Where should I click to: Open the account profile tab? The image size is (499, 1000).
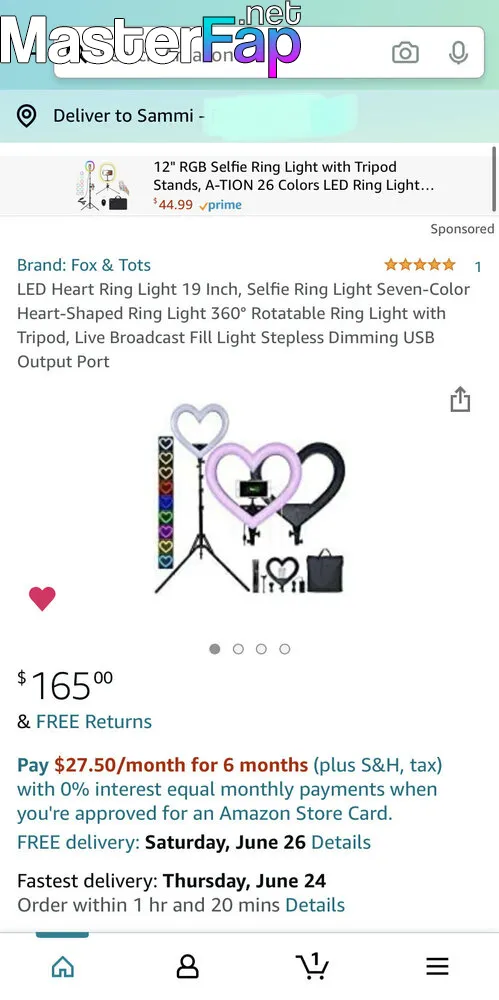[x=188, y=967]
